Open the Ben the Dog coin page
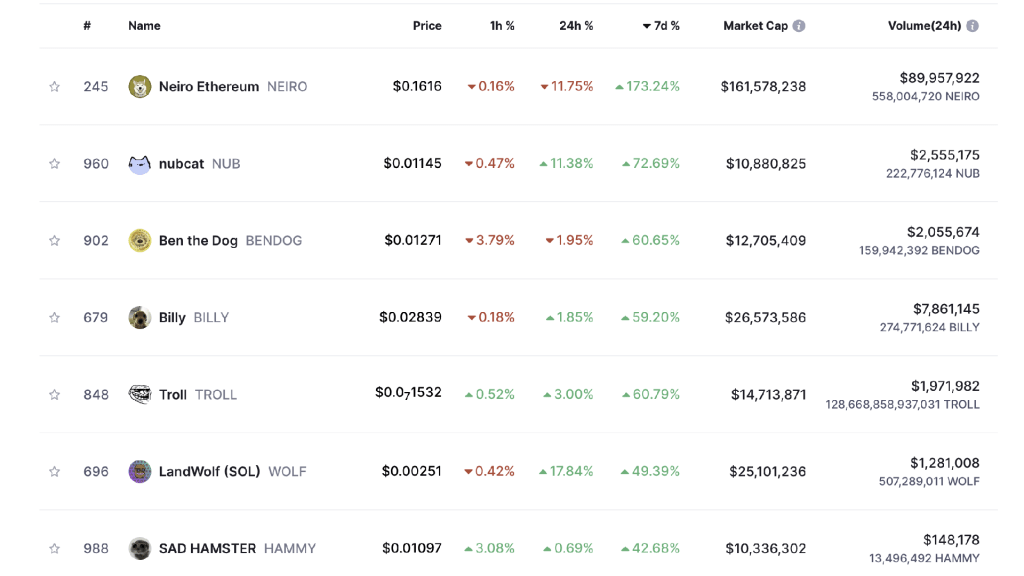1024x576 pixels. tap(198, 241)
